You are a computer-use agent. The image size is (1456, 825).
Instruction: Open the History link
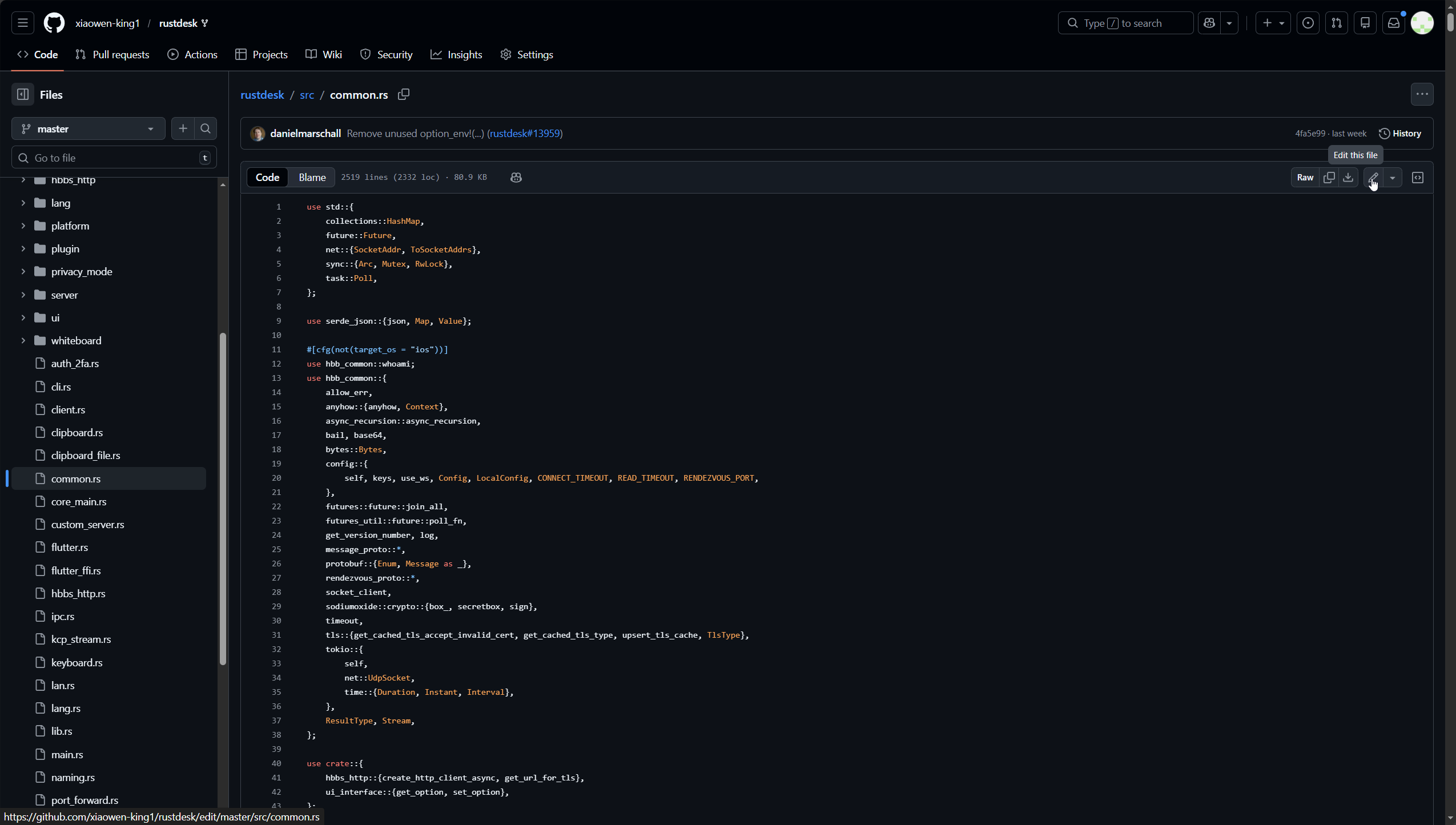1400,134
